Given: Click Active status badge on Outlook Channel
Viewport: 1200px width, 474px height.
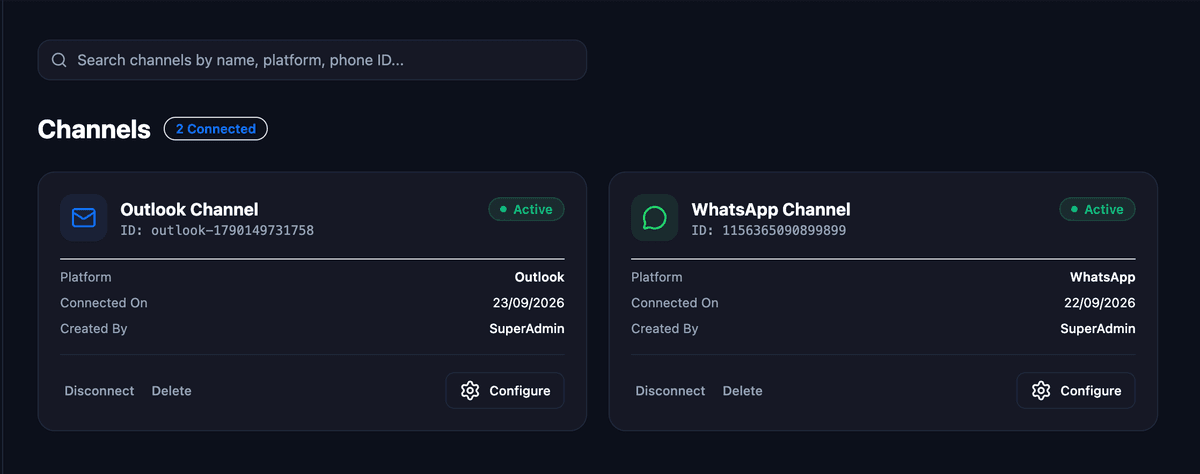Looking at the screenshot, I should click(x=527, y=209).
